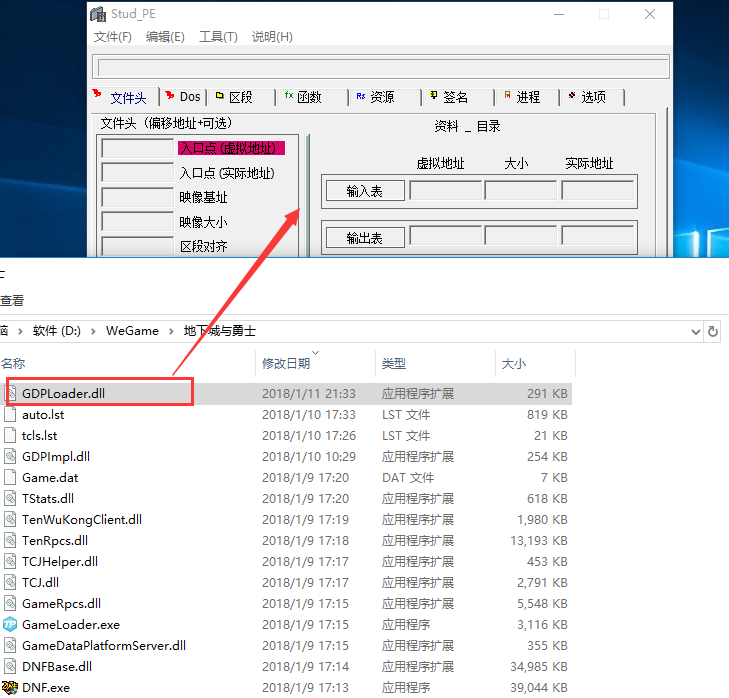Sort files by 修改日期 column
The height and width of the screenshot is (698, 729).
286,363
